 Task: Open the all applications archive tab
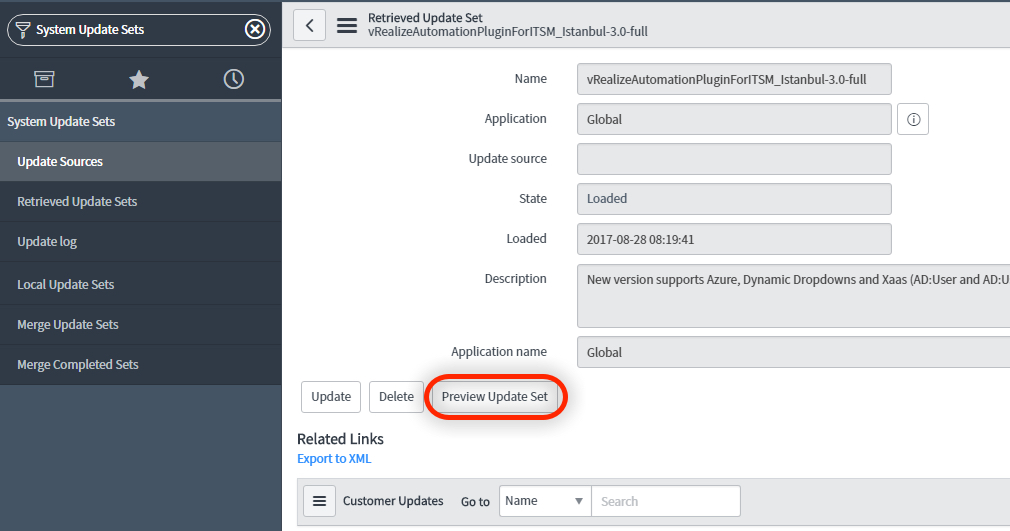click(x=44, y=79)
